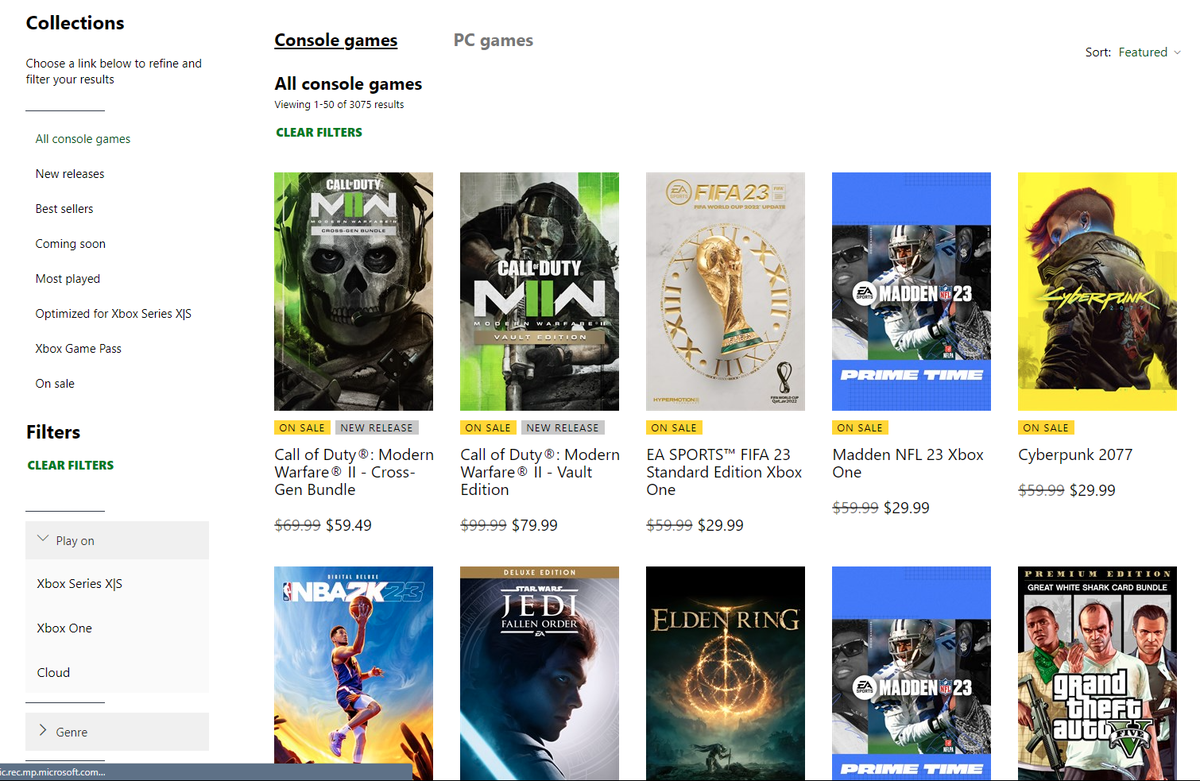Filter by Xbox One platform

64,628
